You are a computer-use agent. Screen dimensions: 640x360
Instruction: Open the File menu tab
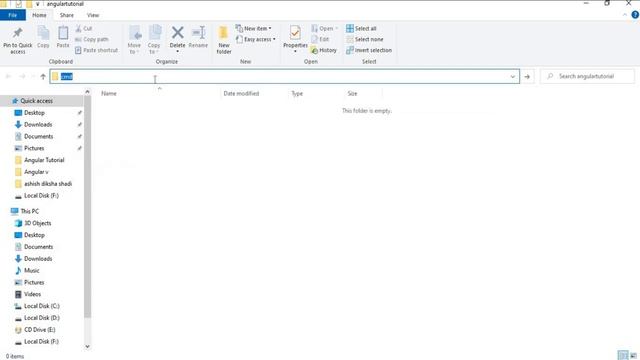[x=13, y=15]
